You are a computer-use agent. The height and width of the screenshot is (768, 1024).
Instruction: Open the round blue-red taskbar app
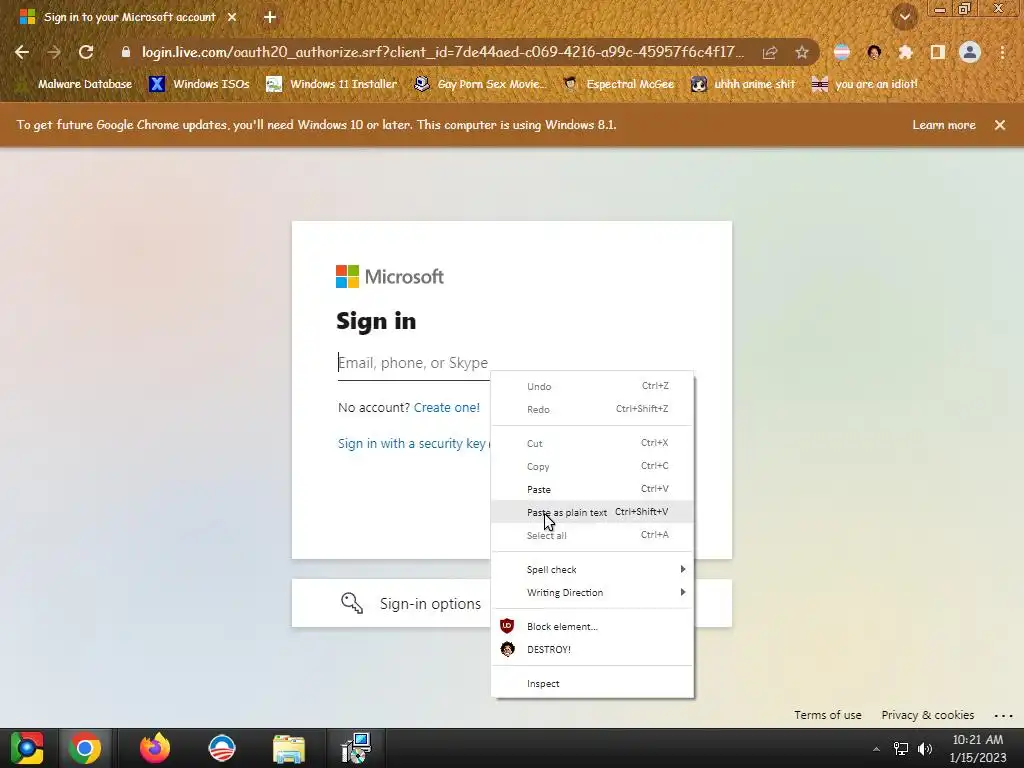pyautogui.click(x=221, y=748)
